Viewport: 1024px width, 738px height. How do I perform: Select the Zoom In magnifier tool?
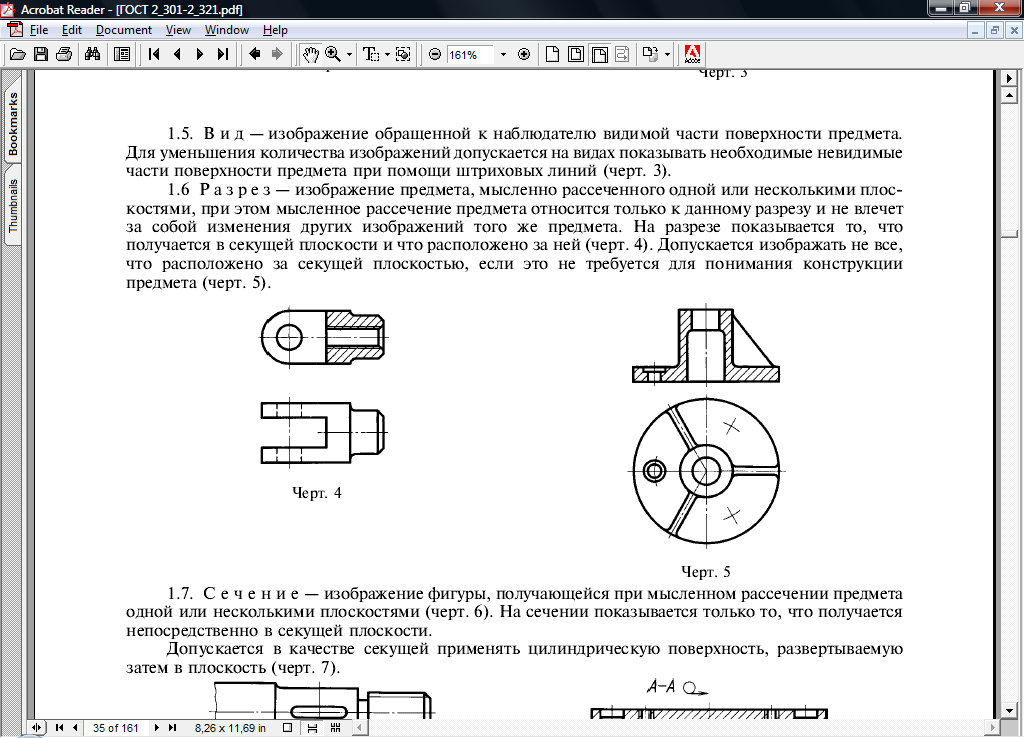(333, 55)
